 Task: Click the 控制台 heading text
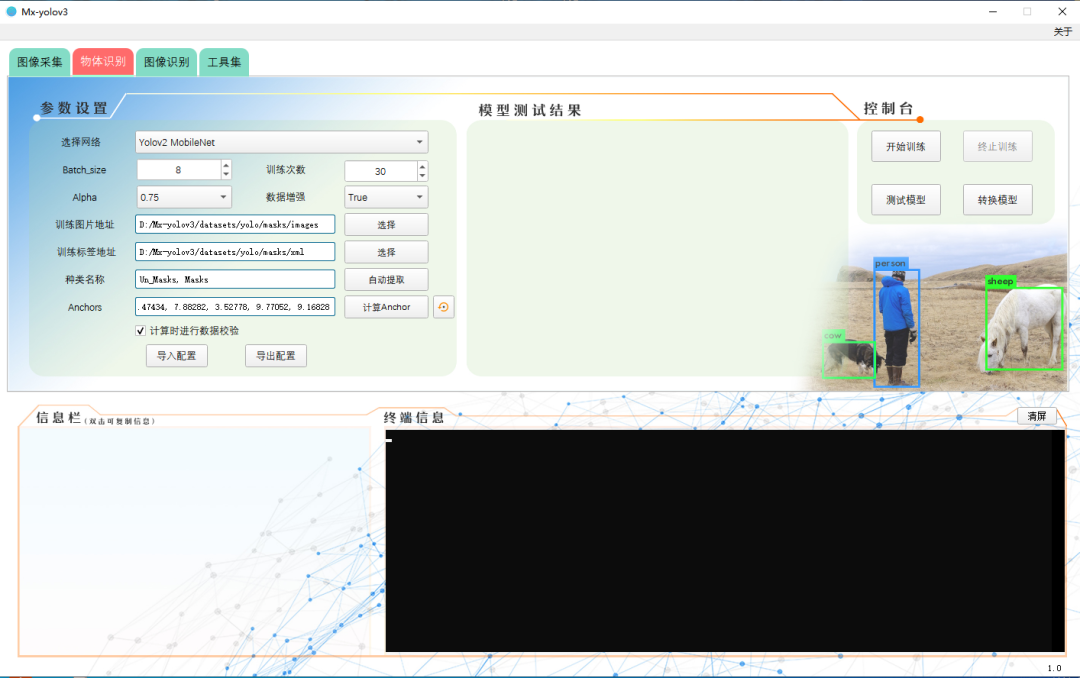click(889, 108)
